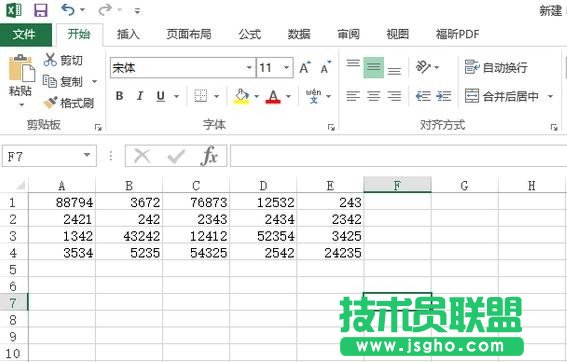Click the Excel application logo icon
The width and height of the screenshot is (567, 362).
pos(14,10)
